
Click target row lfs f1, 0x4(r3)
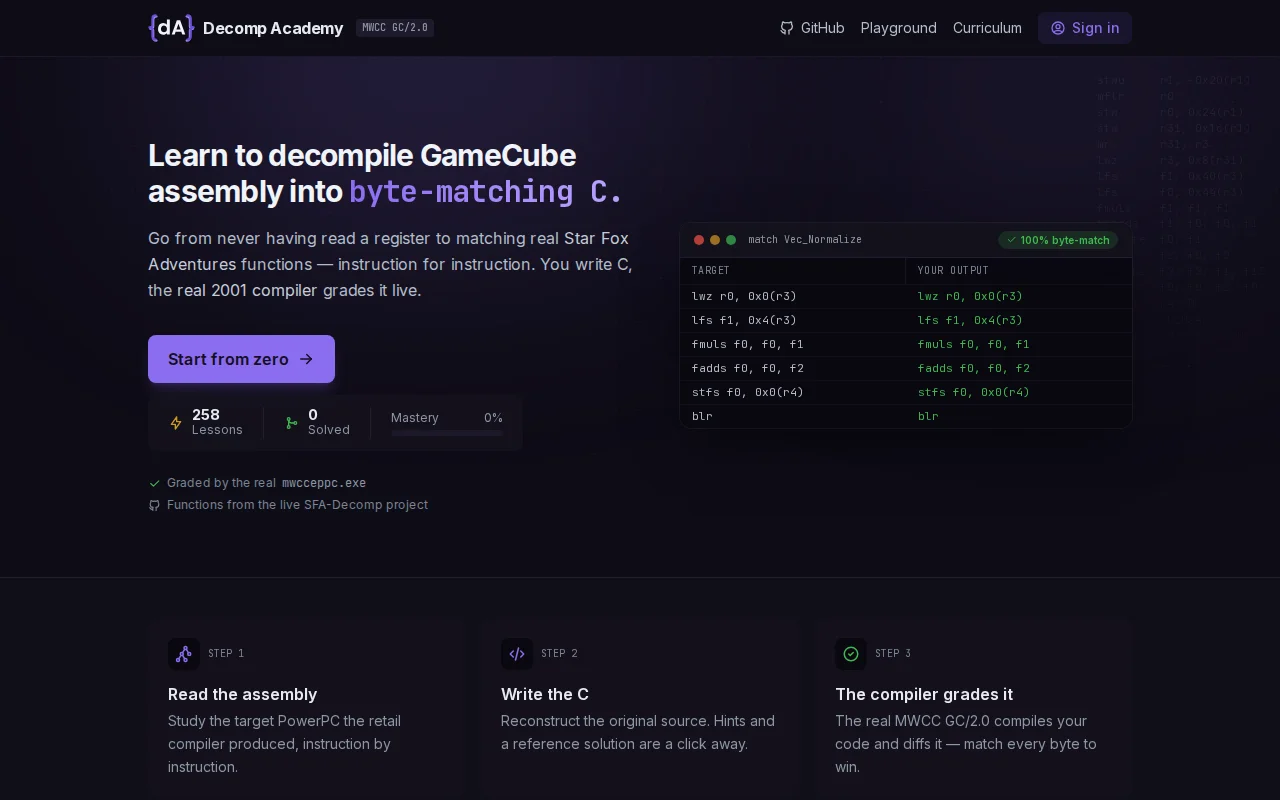pos(744,320)
